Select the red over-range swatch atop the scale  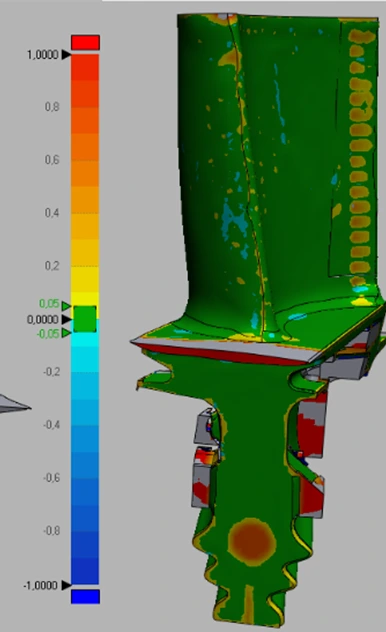(85, 42)
